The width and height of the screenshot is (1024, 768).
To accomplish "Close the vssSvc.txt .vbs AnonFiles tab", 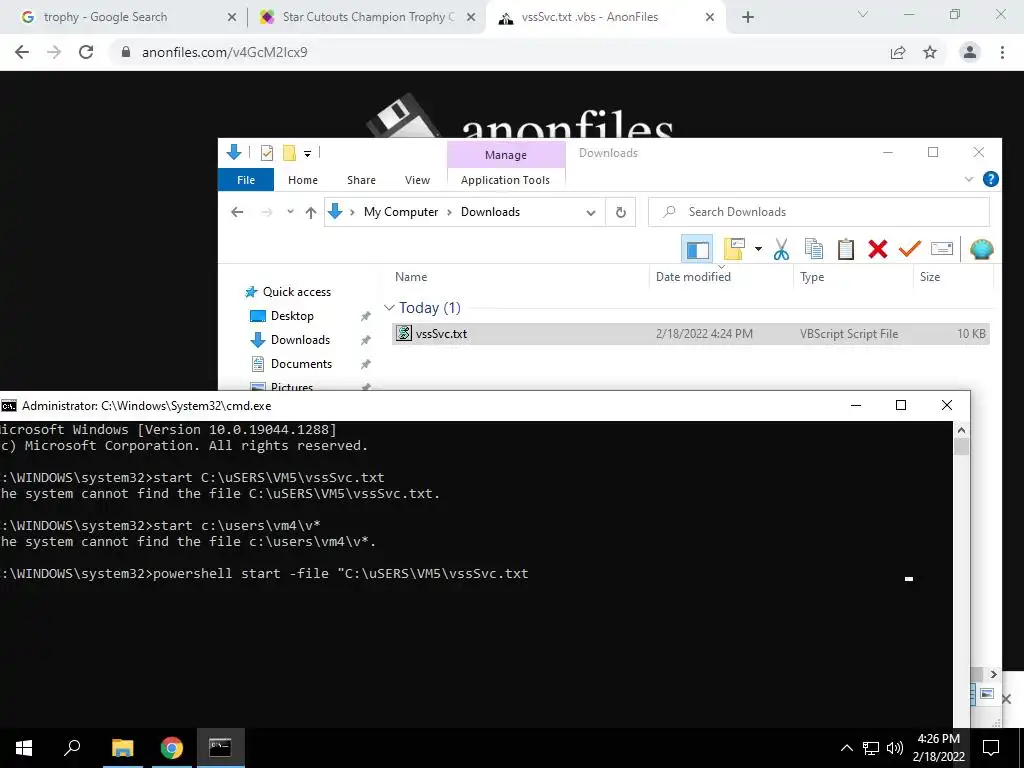I will [x=710, y=17].
